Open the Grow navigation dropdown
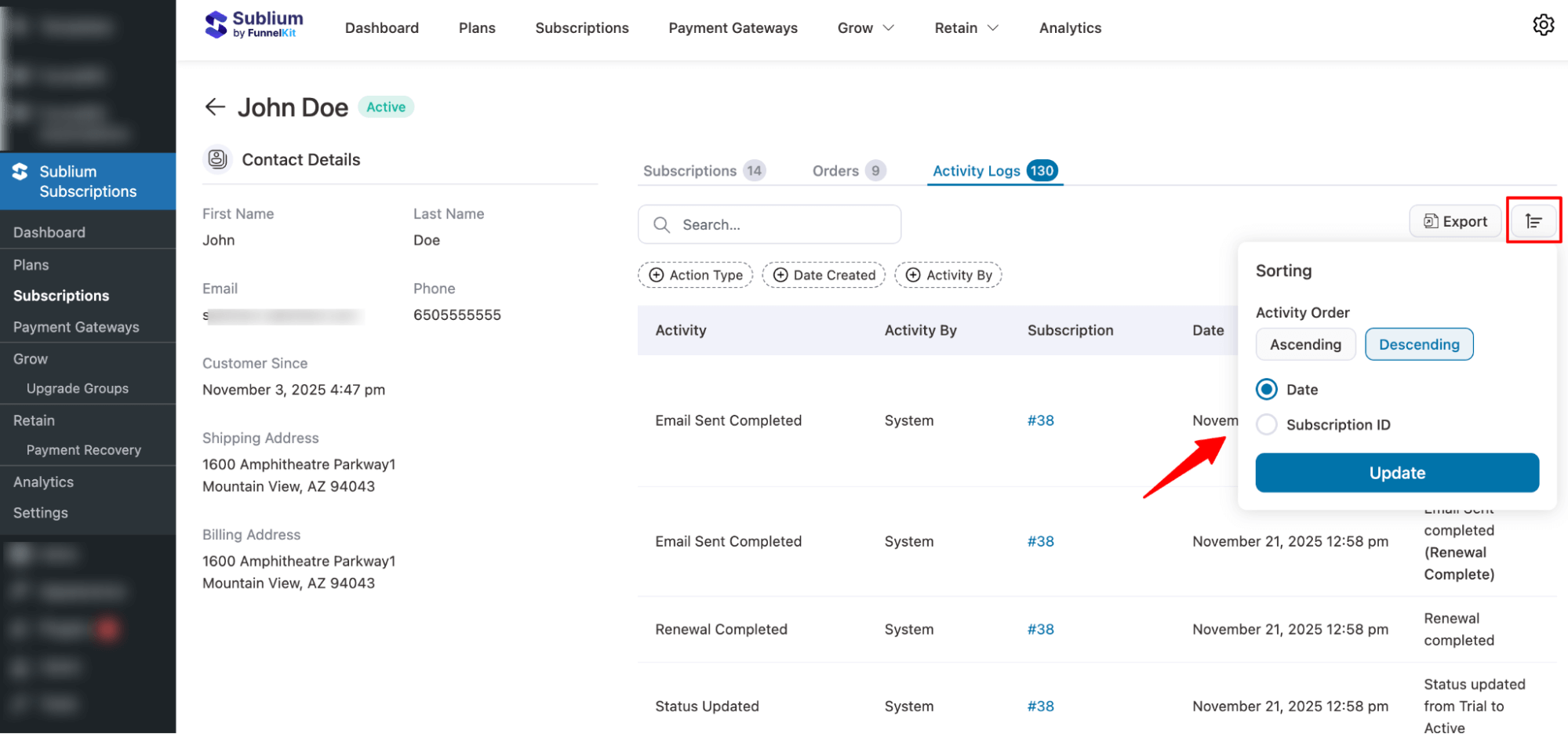The width and height of the screenshot is (1568, 734). tap(864, 27)
